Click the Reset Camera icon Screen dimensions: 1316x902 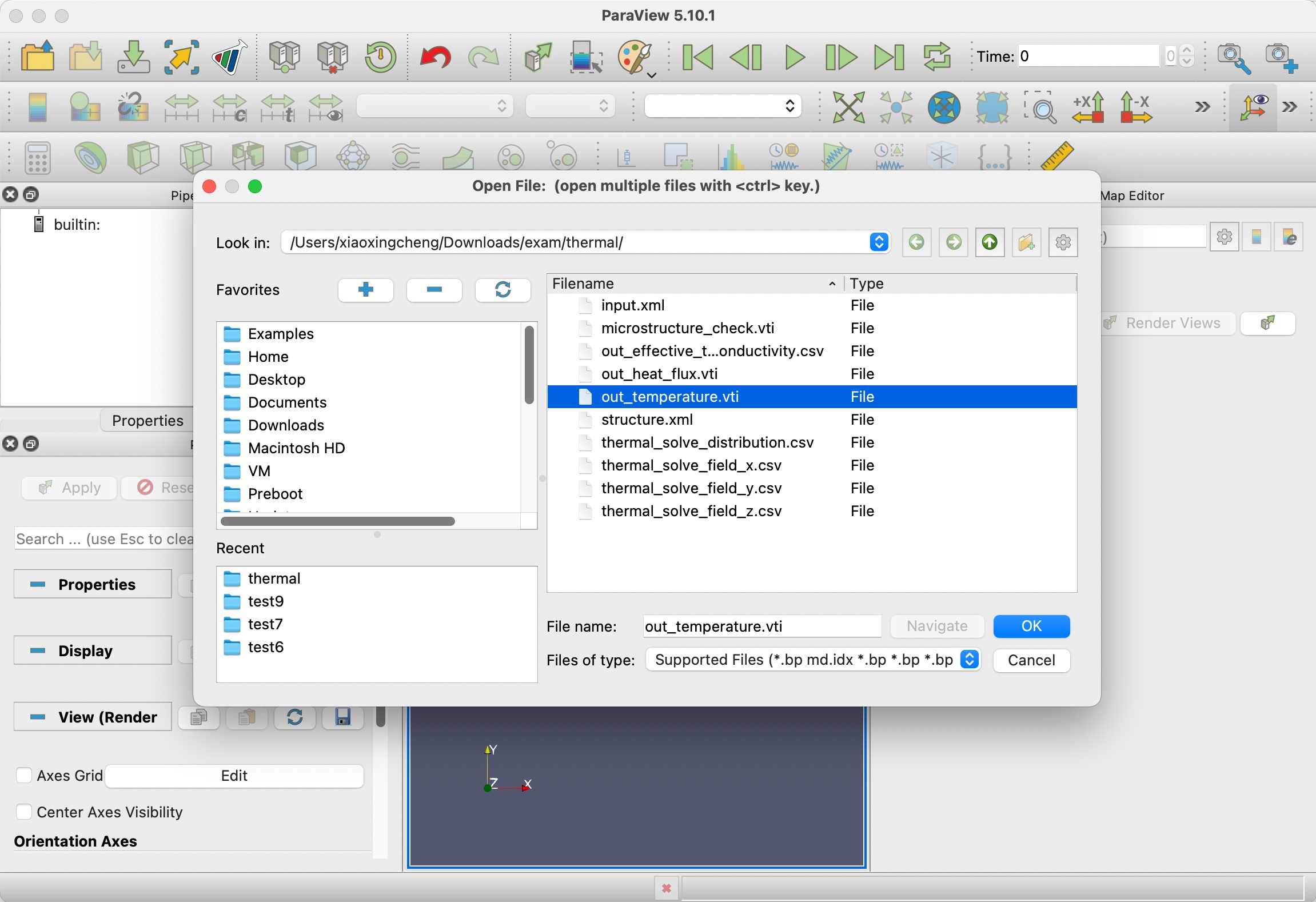(x=848, y=107)
